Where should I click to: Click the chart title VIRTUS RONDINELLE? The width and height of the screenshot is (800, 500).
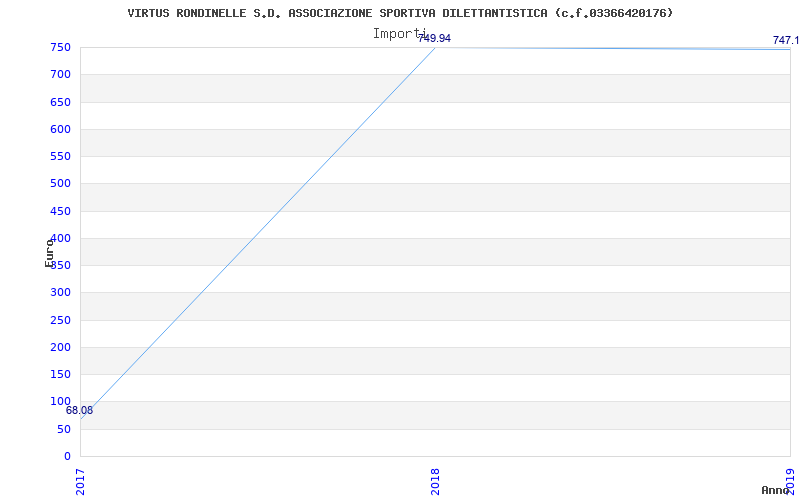click(400, 13)
